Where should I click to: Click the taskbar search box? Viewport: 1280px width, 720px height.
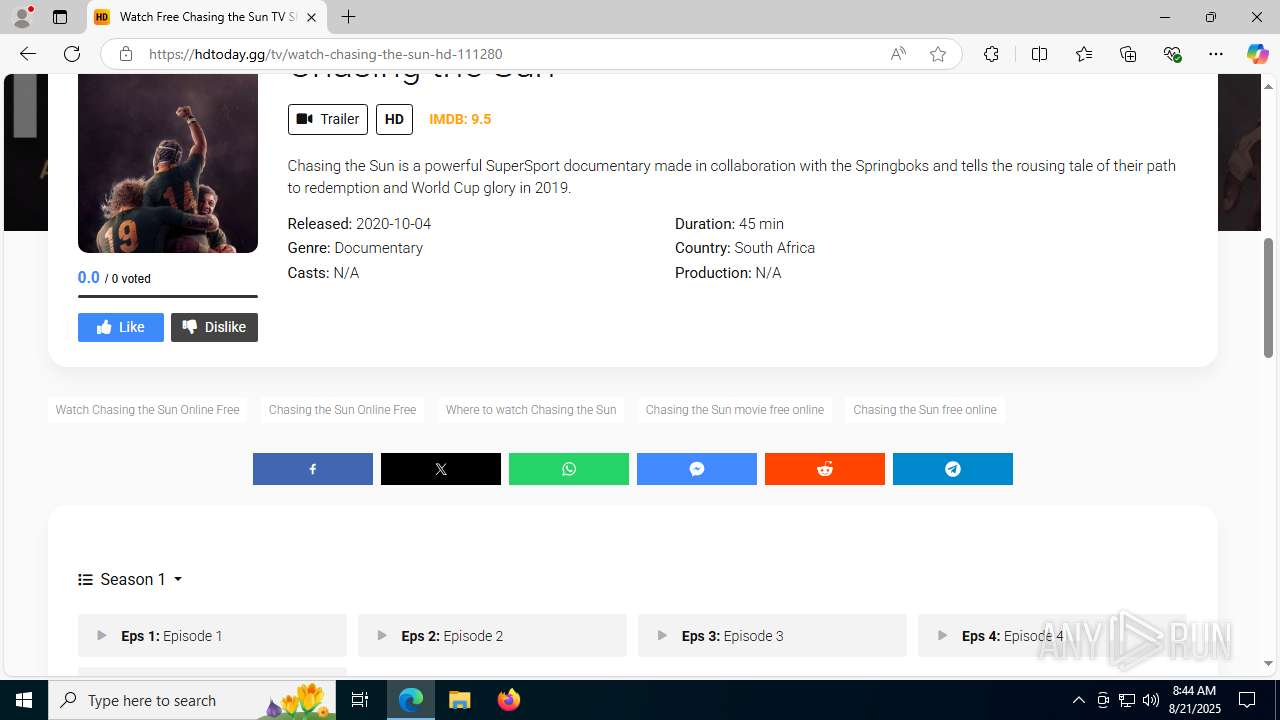[194, 700]
